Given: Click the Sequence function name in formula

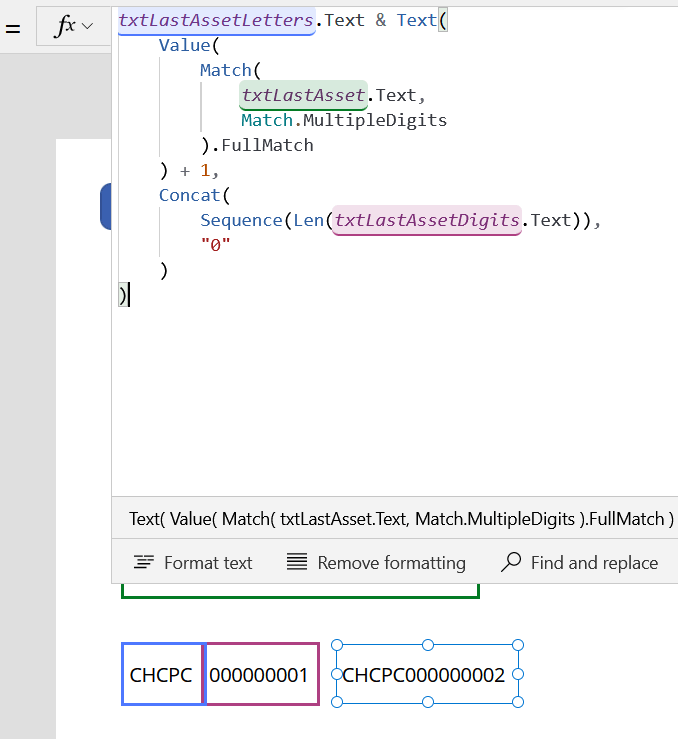Looking at the screenshot, I should point(241,220).
